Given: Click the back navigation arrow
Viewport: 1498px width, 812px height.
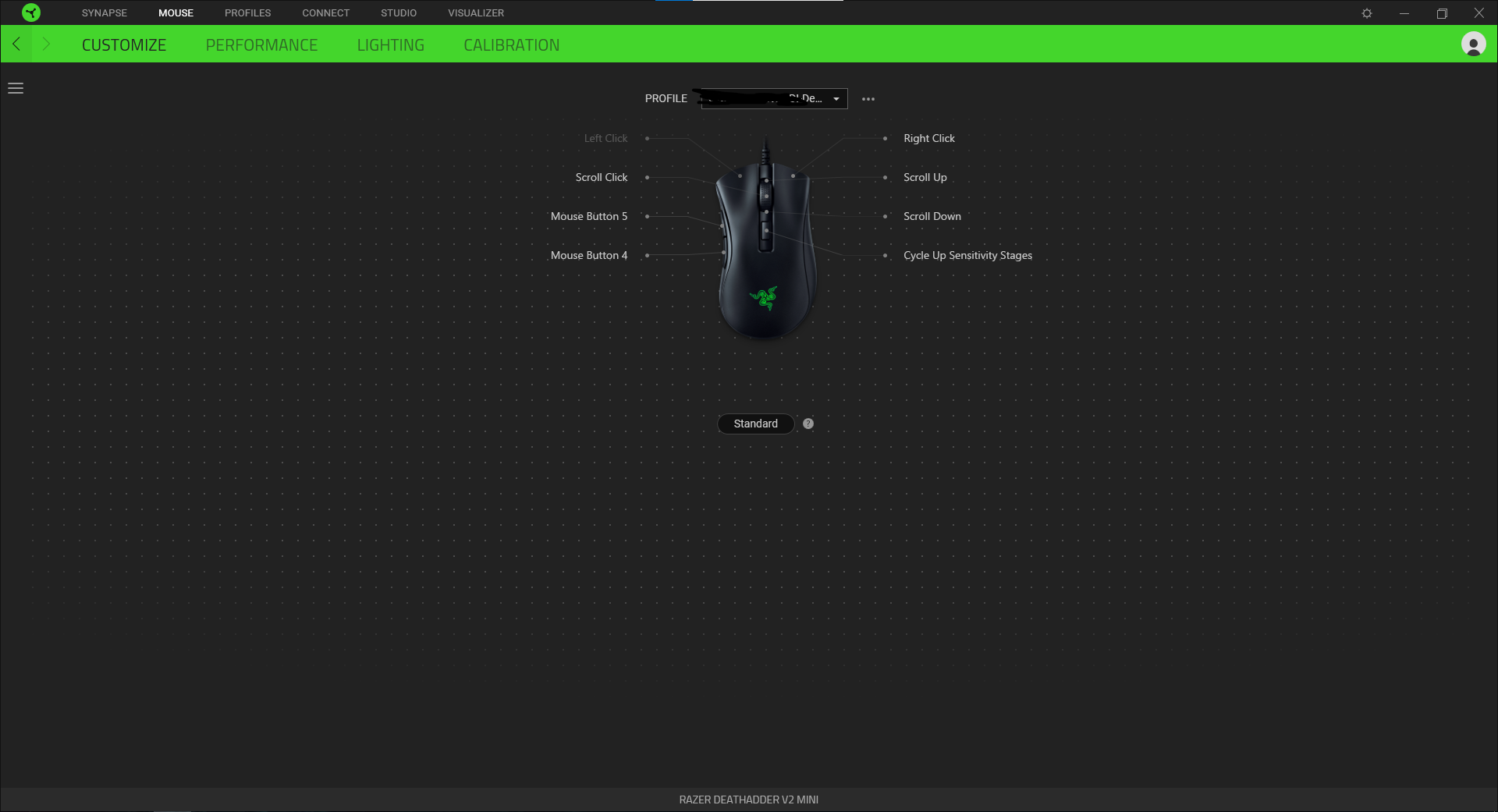Looking at the screenshot, I should tap(16, 44).
